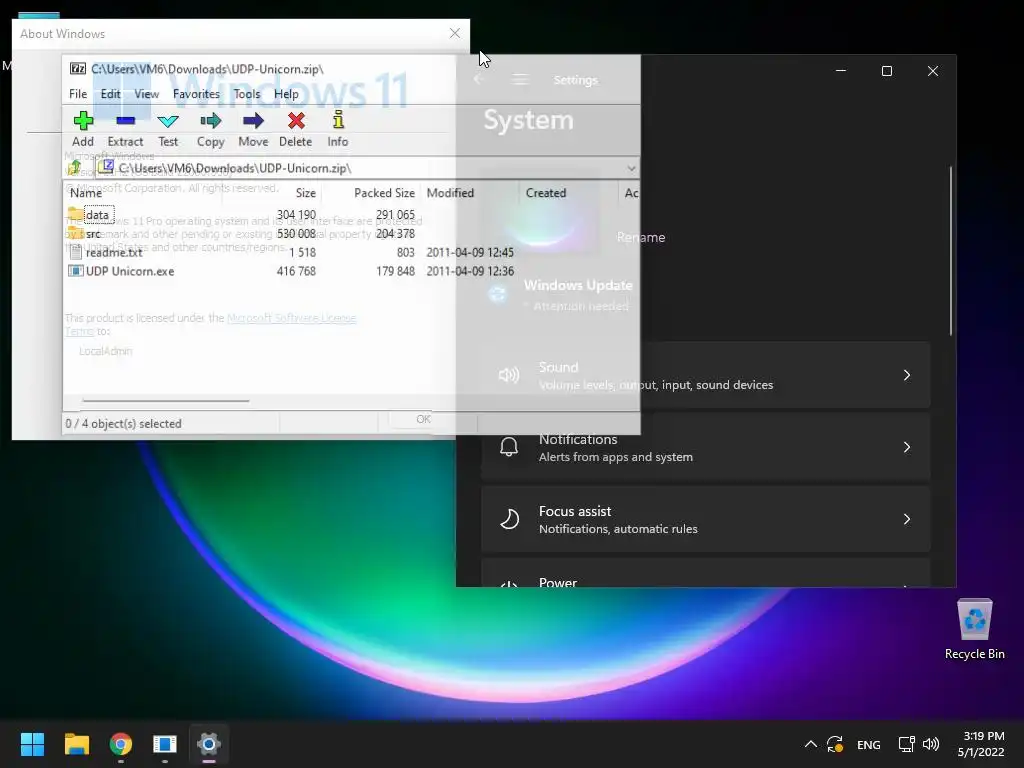The width and height of the screenshot is (1024, 768).
Task: Select the readme.txt file icon
Action: (x=76, y=252)
